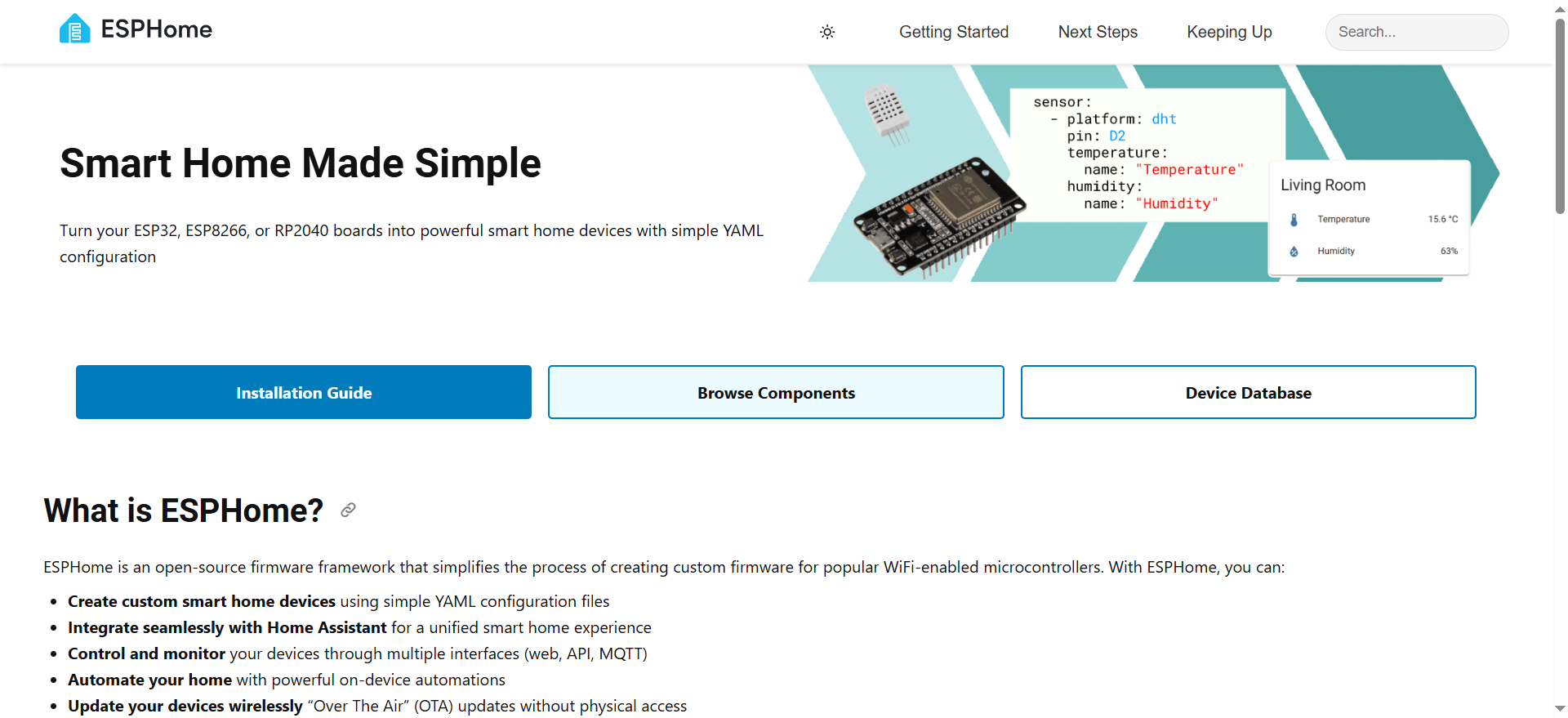Expand the Keeping Up navigation menu
This screenshot has width=1568, height=718.
tap(1228, 32)
